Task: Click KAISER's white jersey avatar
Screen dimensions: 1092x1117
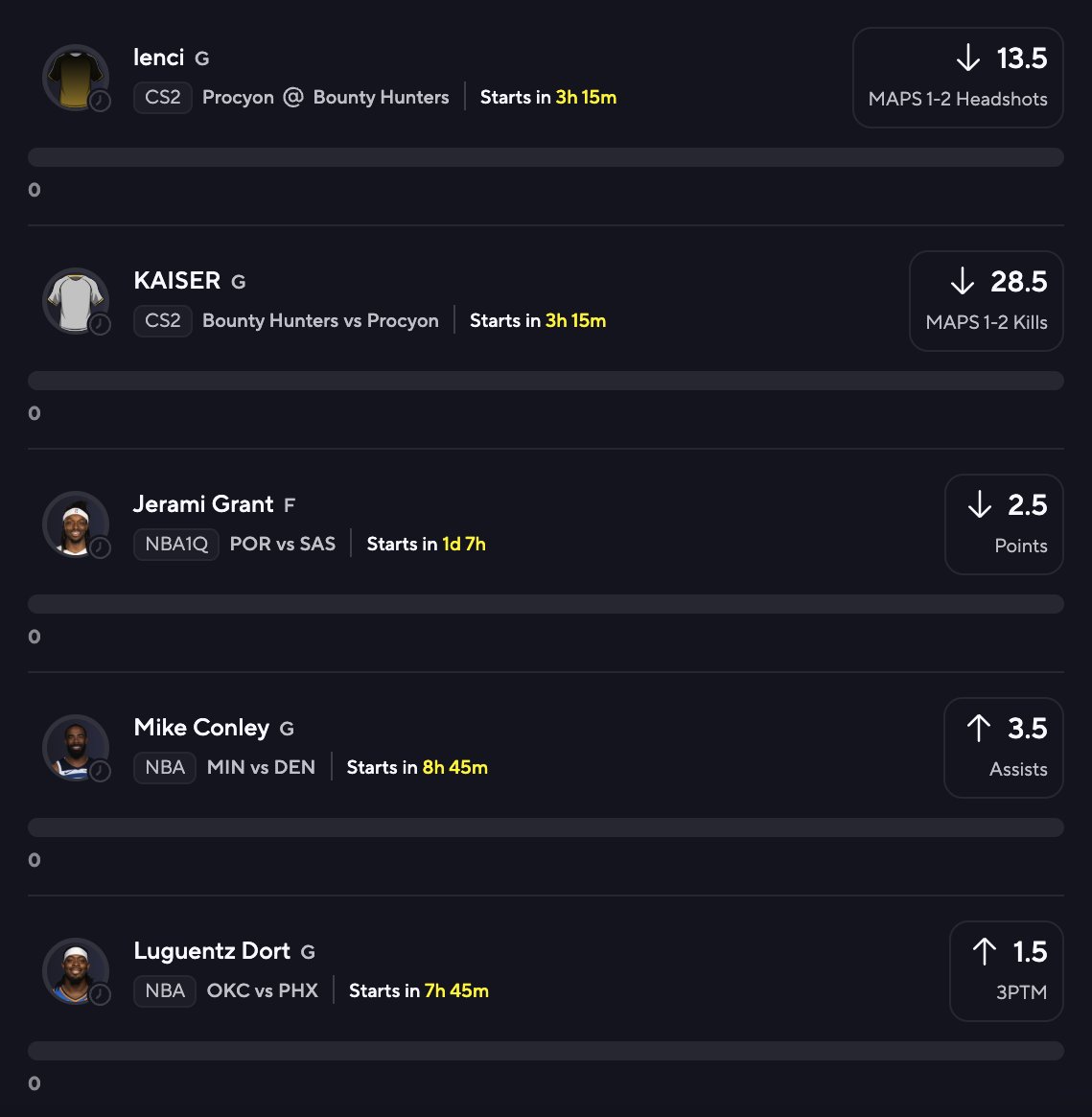Action: pos(75,300)
